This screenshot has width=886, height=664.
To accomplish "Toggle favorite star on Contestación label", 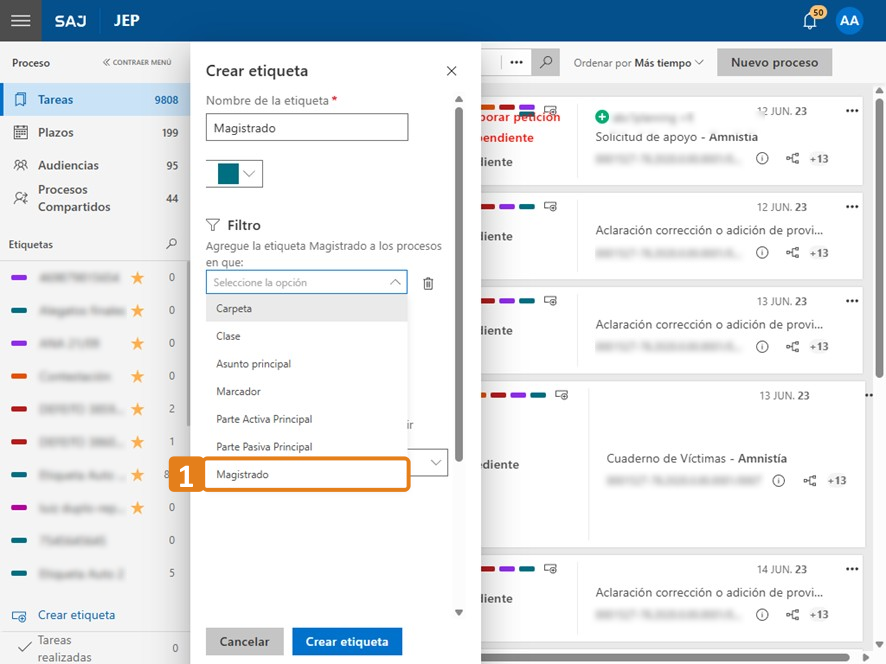I will tap(137, 376).
